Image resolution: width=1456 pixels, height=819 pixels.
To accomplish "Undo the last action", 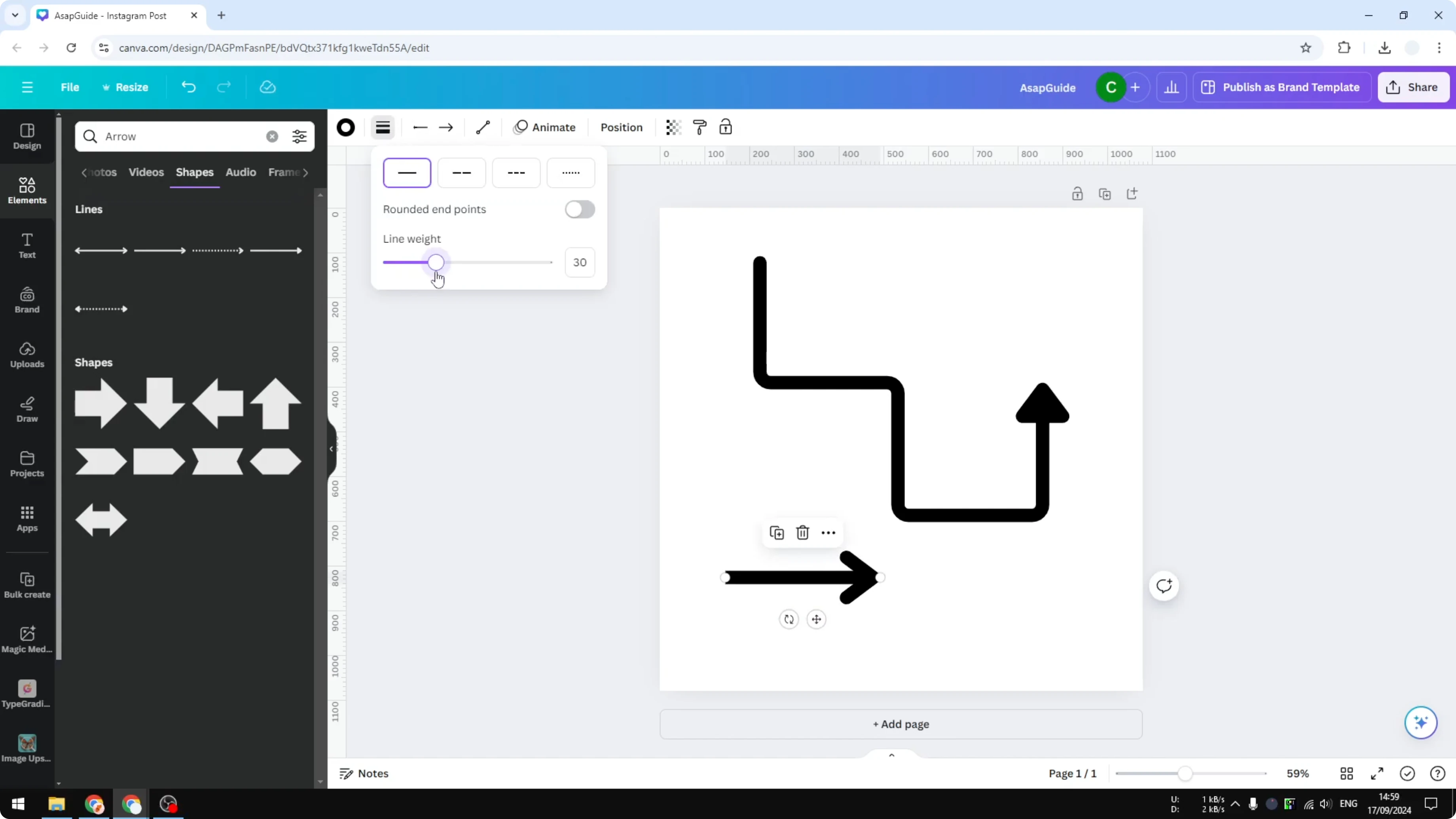I will click(x=188, y=87).
